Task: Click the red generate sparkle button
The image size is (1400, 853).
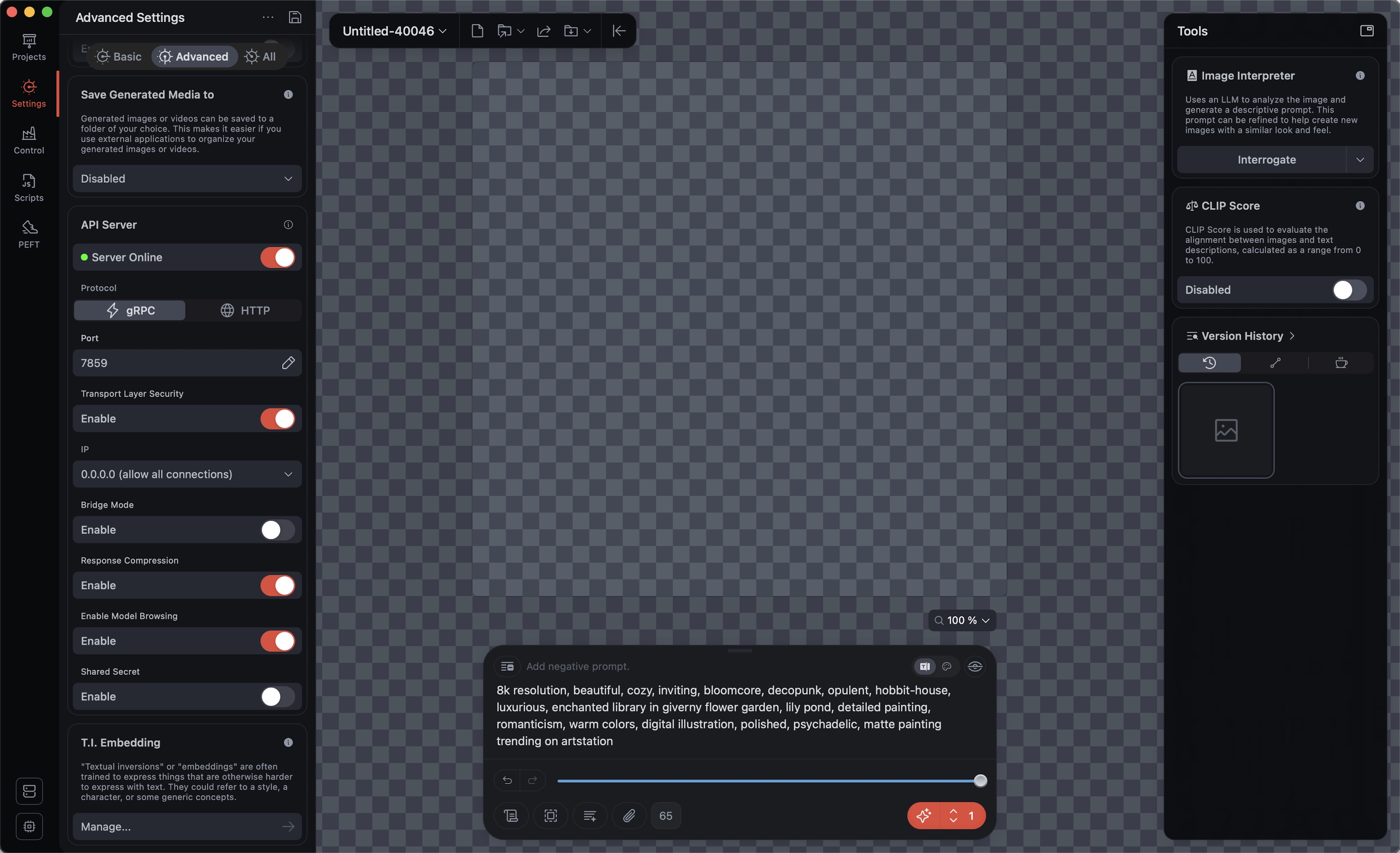Action: pyautogui.click(x=924, y=816)
